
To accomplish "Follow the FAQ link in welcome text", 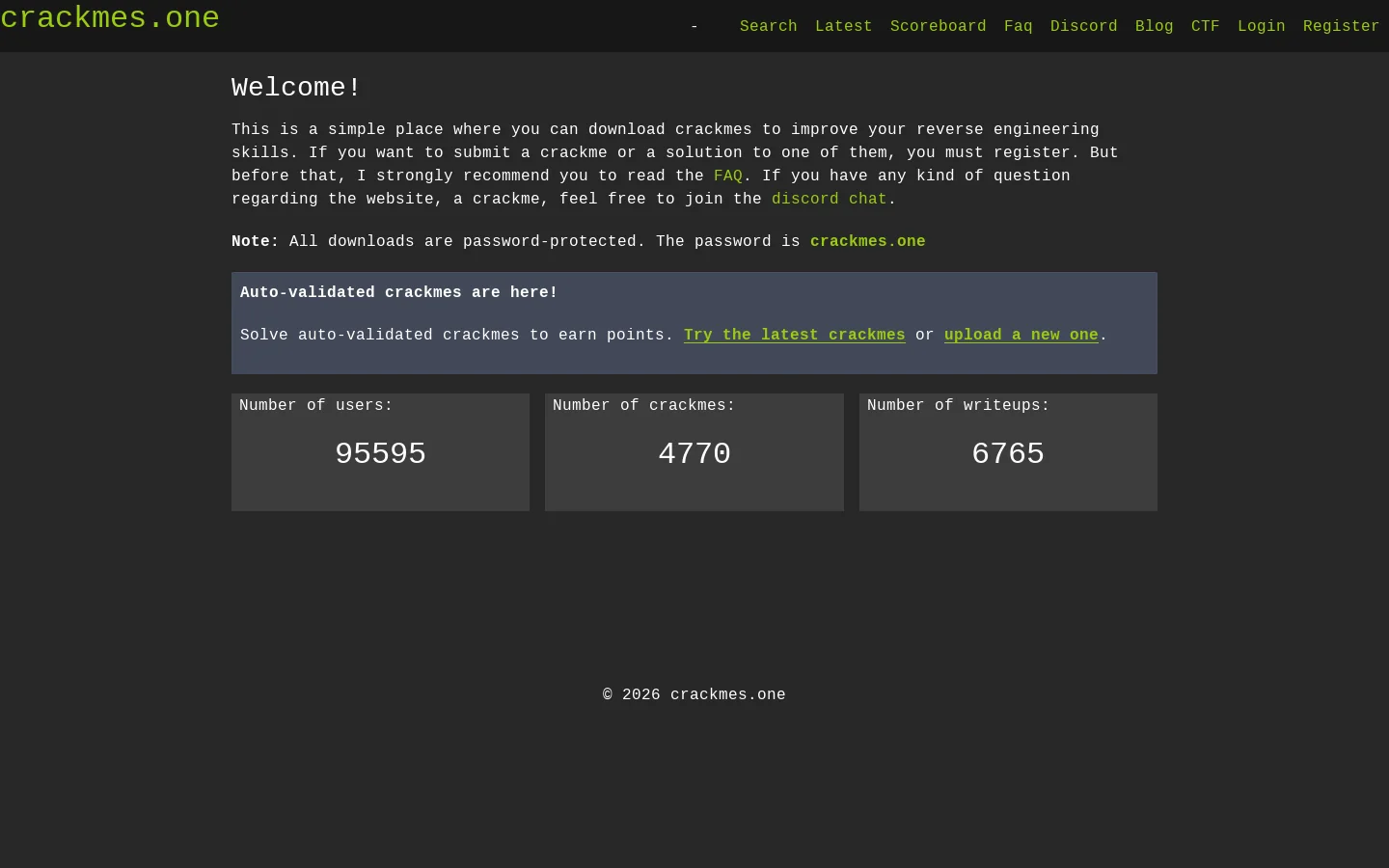I will [728, 176].
